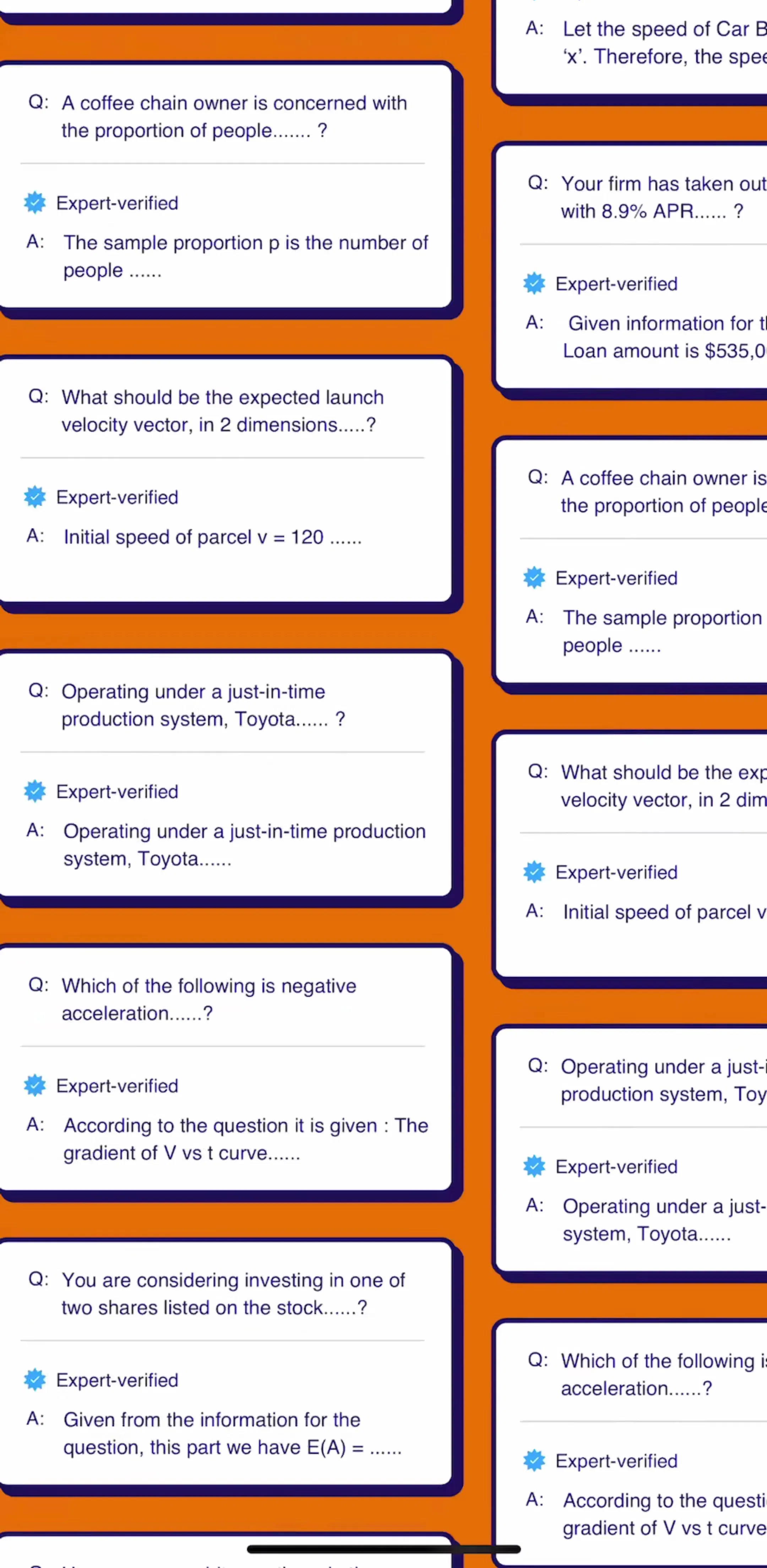Click verified badge on left negative acceleration card
Screen dimensions: 767x1568
click(35, 1085)
